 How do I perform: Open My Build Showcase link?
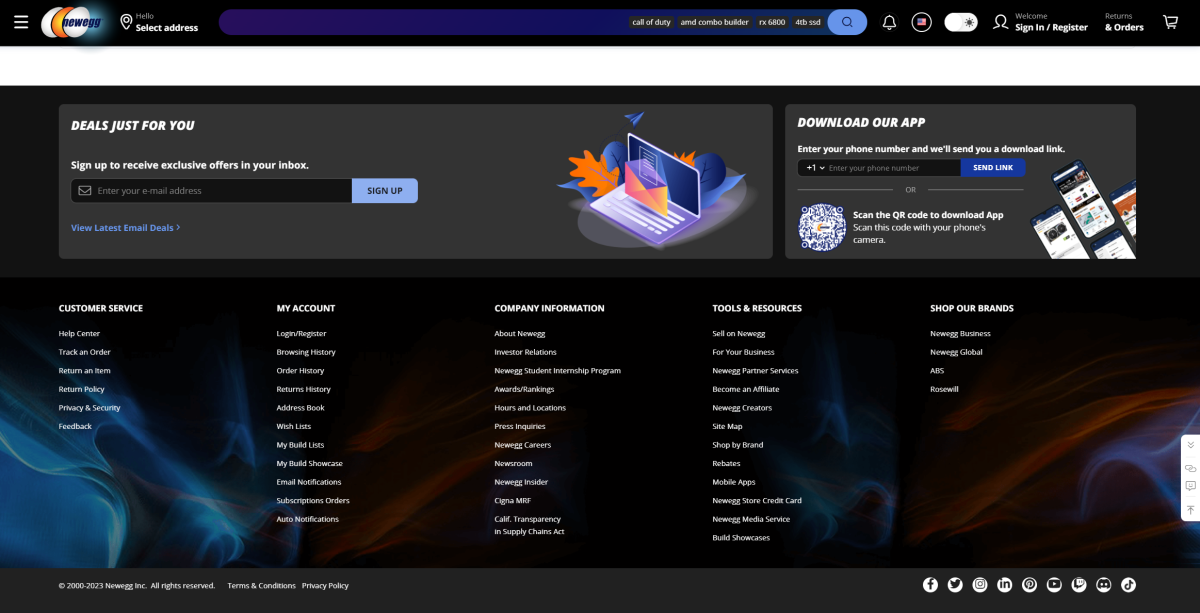click(310, 463)
